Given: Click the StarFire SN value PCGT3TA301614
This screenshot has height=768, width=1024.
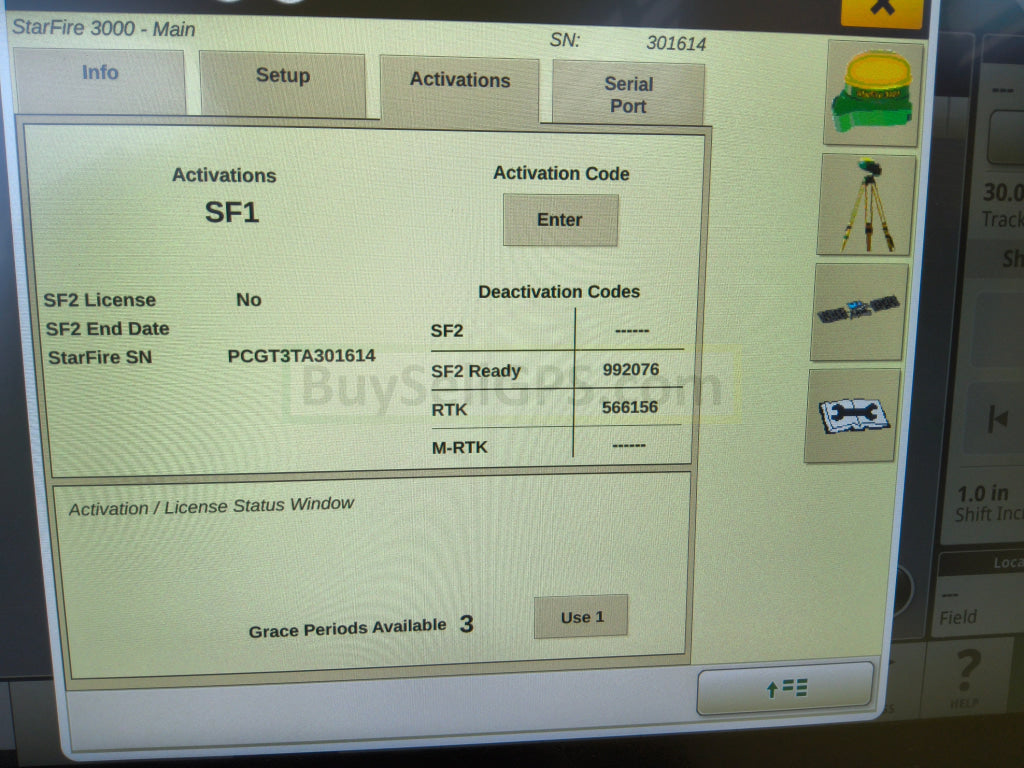Looking at the screenshot, I should point(301,356).
